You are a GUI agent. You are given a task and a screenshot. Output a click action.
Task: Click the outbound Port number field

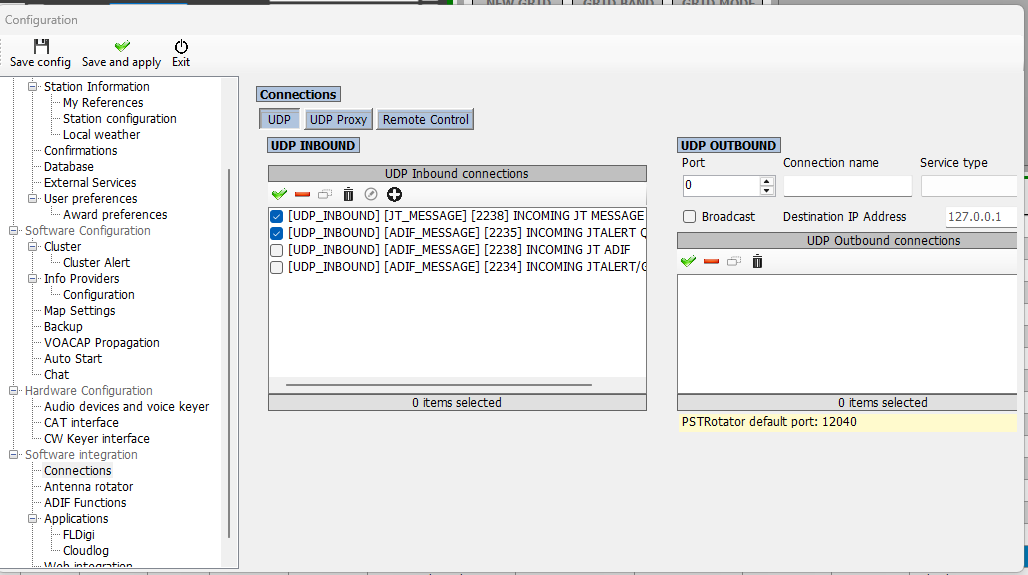(721, 186)
